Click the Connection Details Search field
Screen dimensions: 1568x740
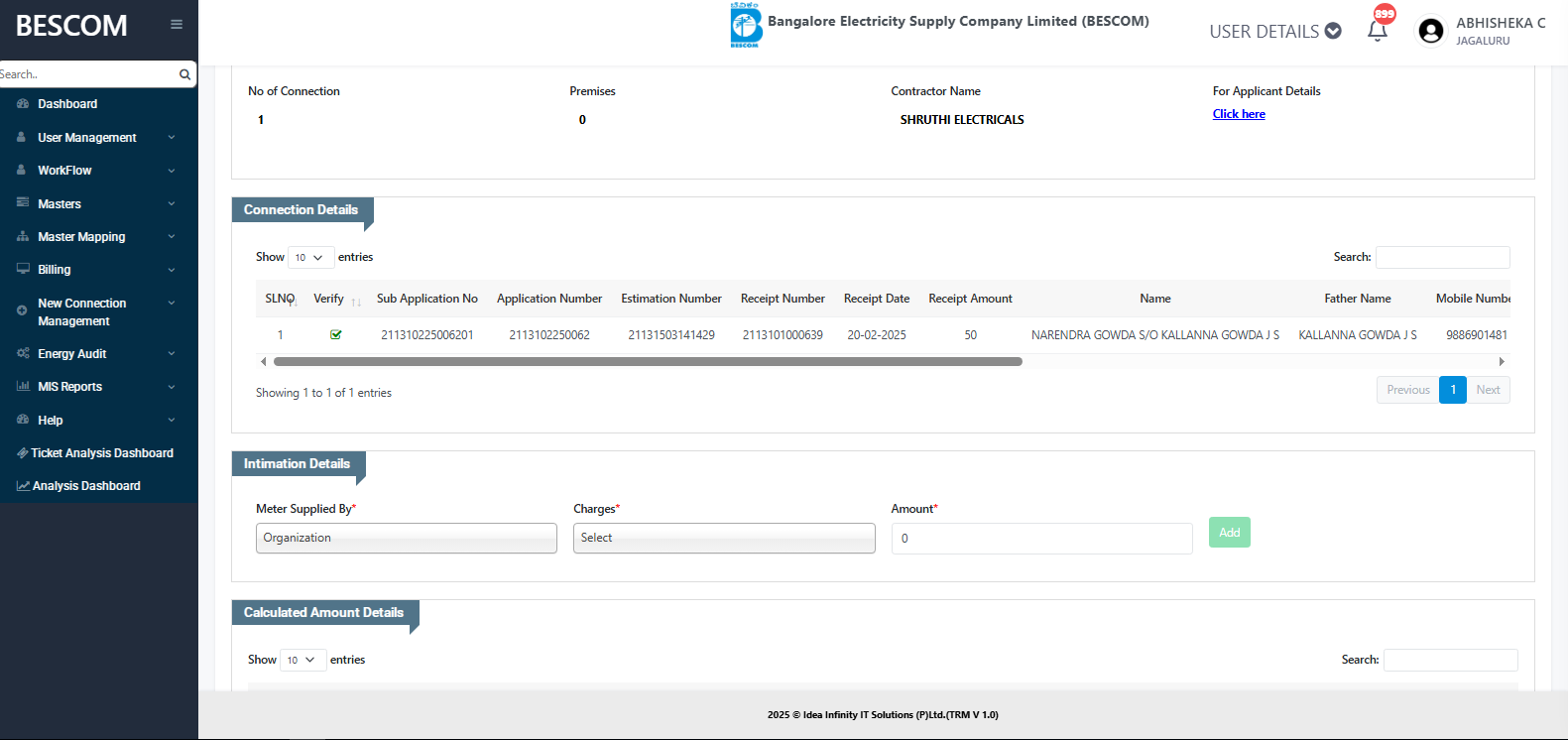pyautogui.click(x=1442, y=257)
